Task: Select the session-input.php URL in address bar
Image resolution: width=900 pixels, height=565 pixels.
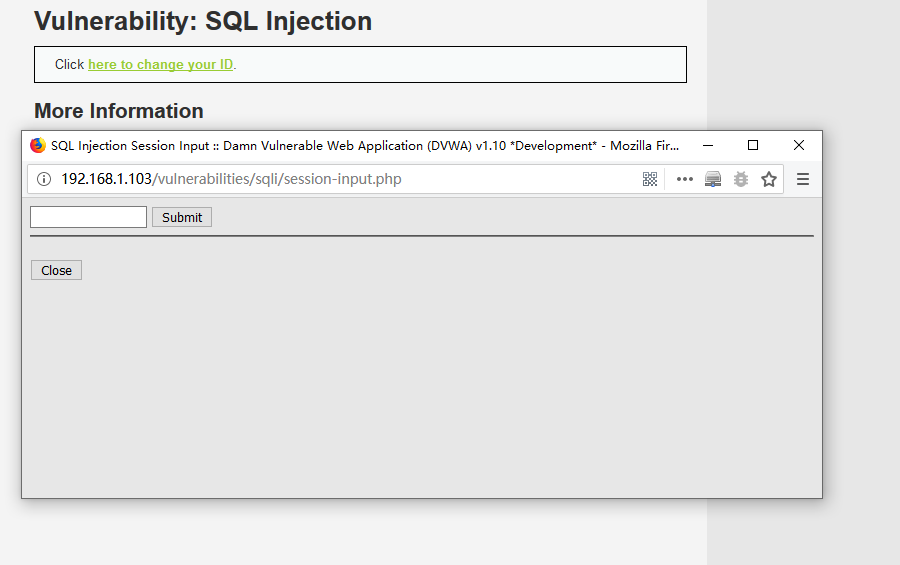Action: point(230,180)
